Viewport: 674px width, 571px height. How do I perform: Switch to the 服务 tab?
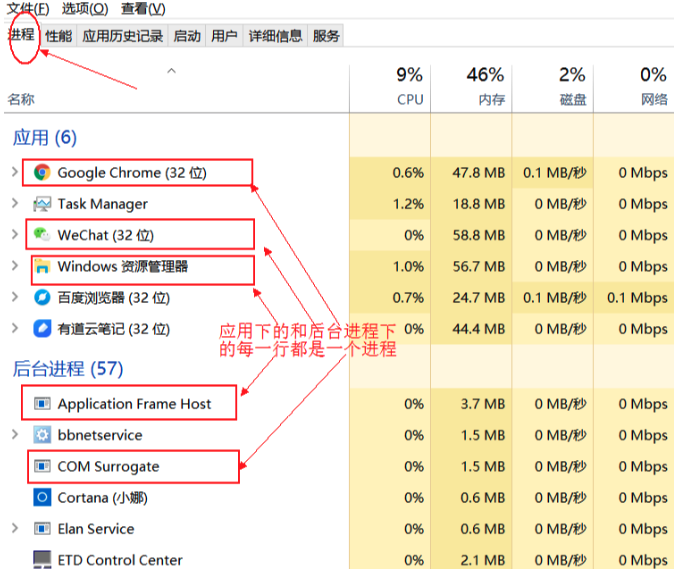pyautogui.click(x=326, y=36)
